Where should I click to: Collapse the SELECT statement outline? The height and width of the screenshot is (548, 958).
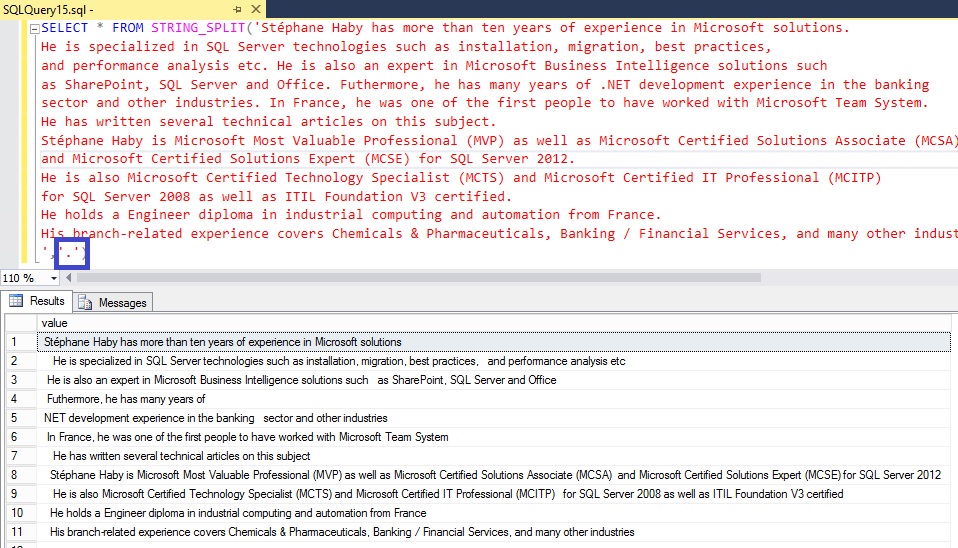click(35, 29)
